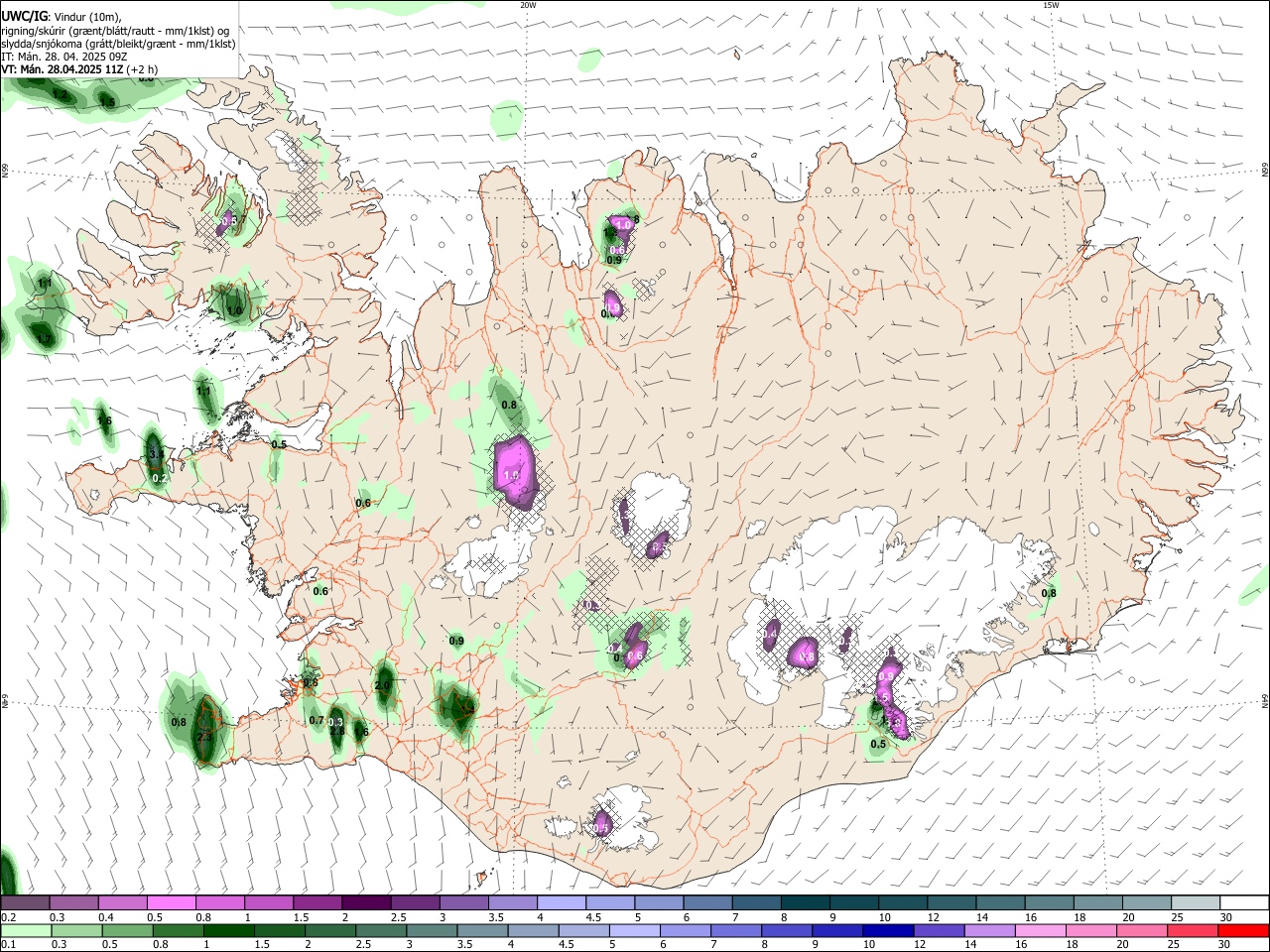Click the 'UWC/IG: Vindur (10m),' title text

click(61, 17)
